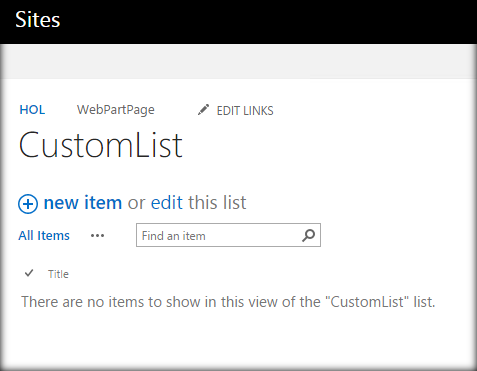
Task: Click the EDIT LINKS text
Action: [245, 111]
